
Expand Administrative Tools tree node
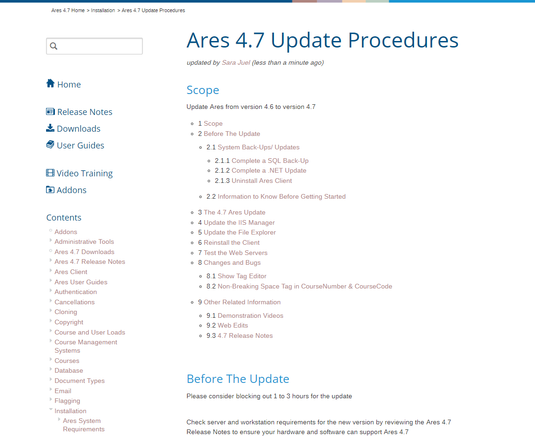[50, 241]
